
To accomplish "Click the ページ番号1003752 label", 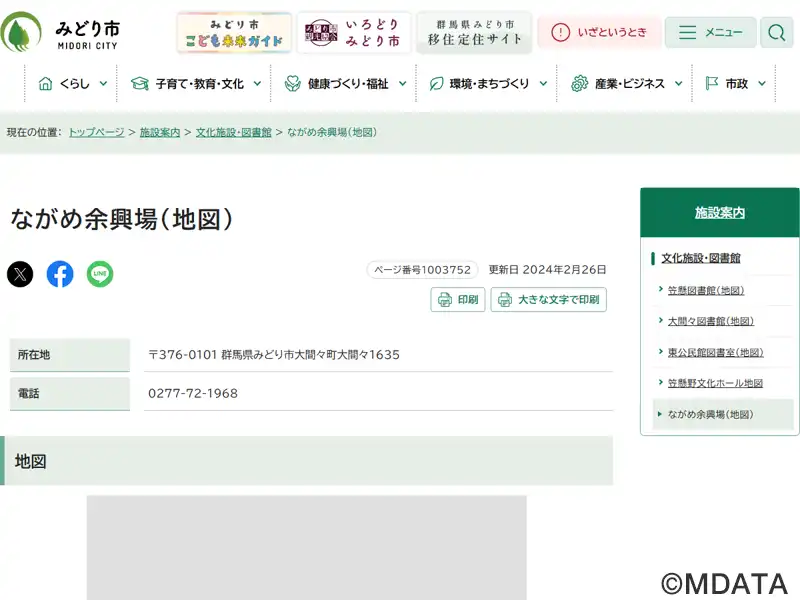I will pyautogui.click(x=422, y=270).
